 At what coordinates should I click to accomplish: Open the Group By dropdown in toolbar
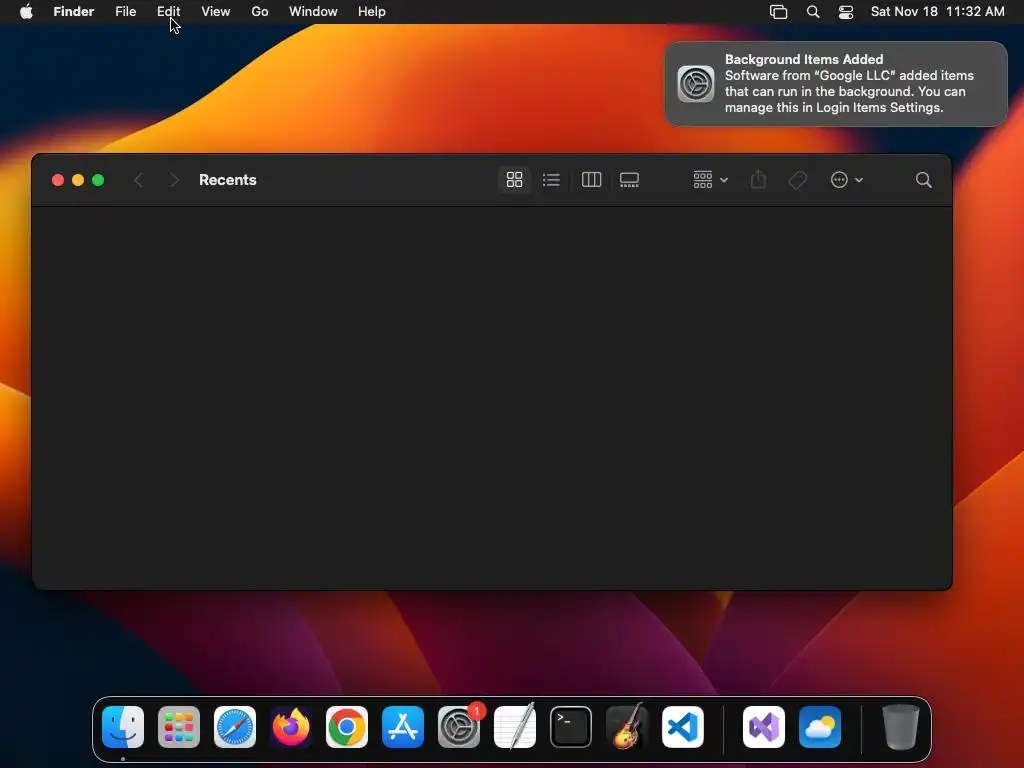[711, 180]
